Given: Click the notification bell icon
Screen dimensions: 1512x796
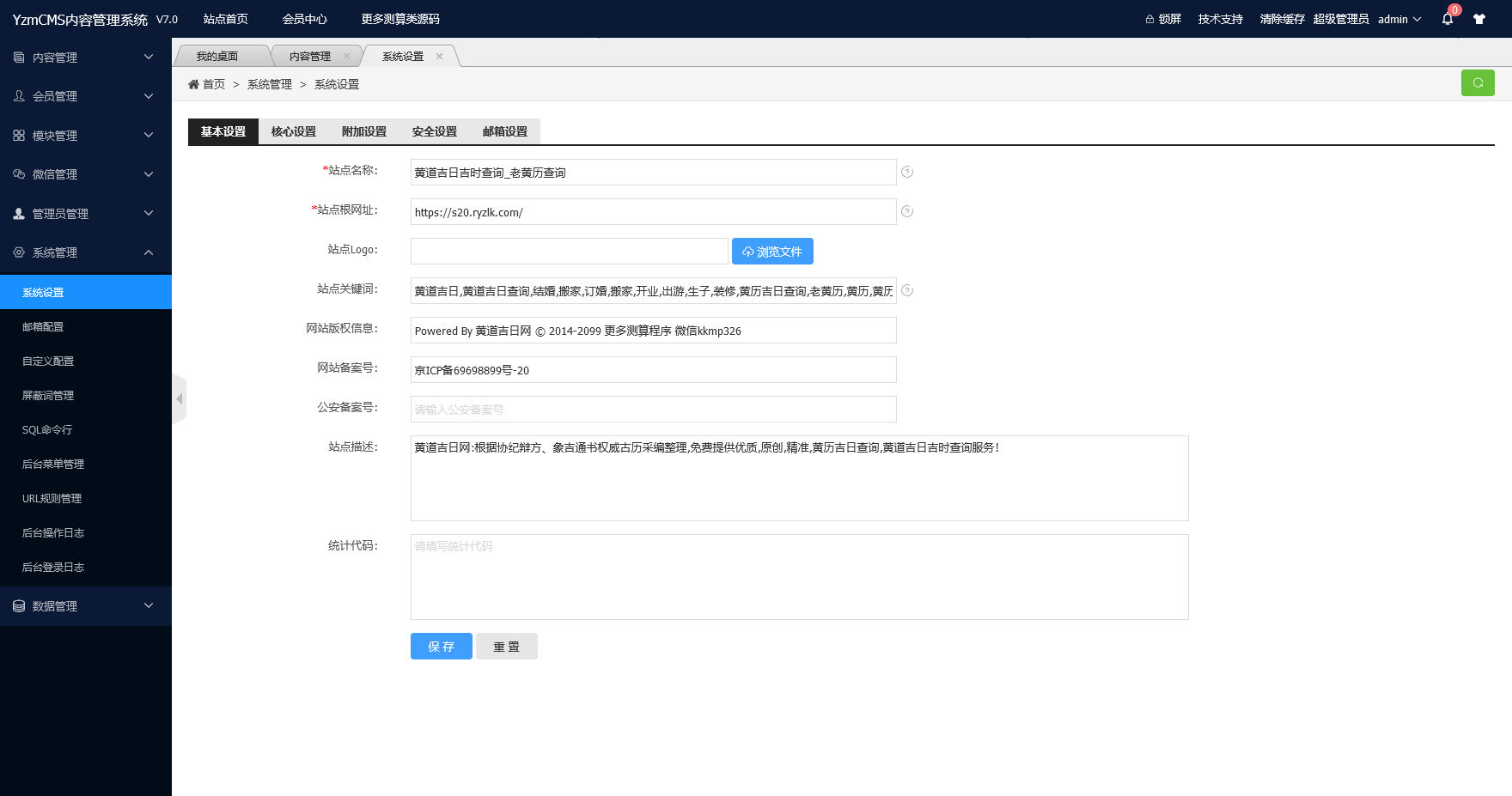Looking at the screenshot, I should tap(1448, 19).
